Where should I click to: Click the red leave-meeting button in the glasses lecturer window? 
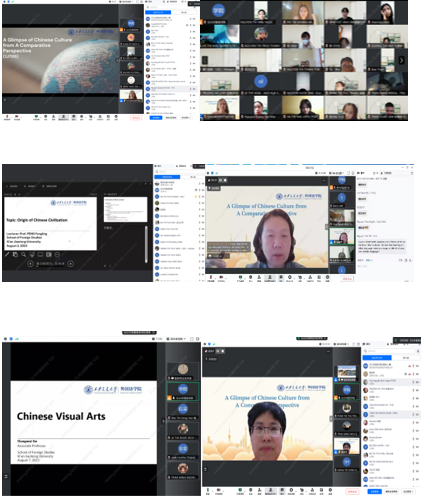352,491
